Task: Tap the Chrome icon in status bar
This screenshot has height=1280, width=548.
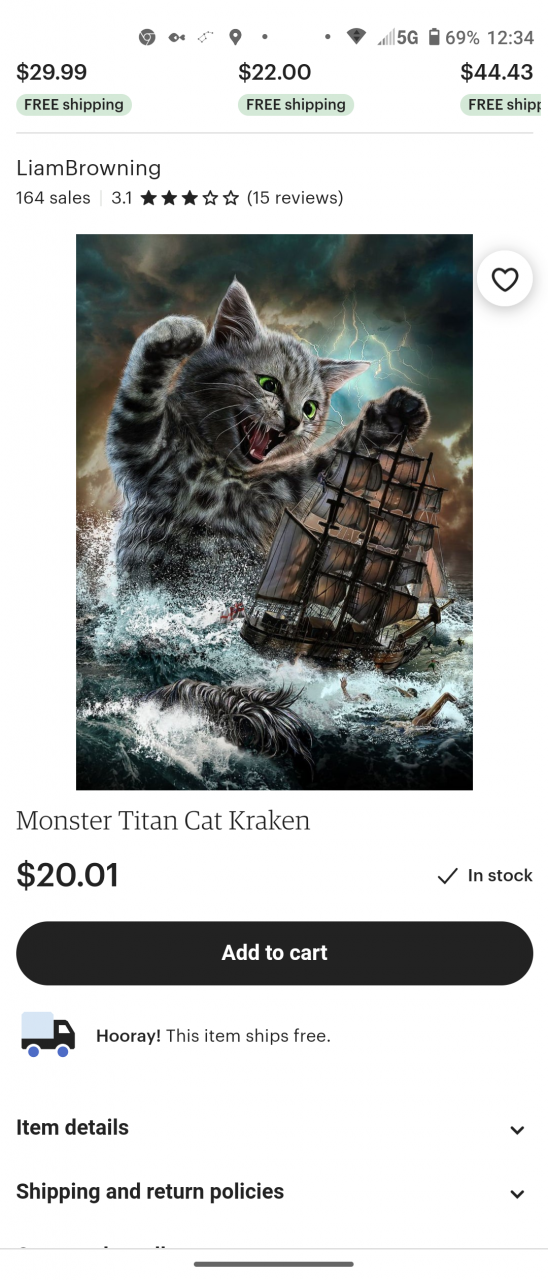Action: pyautogui.click(x=147, y=37)
